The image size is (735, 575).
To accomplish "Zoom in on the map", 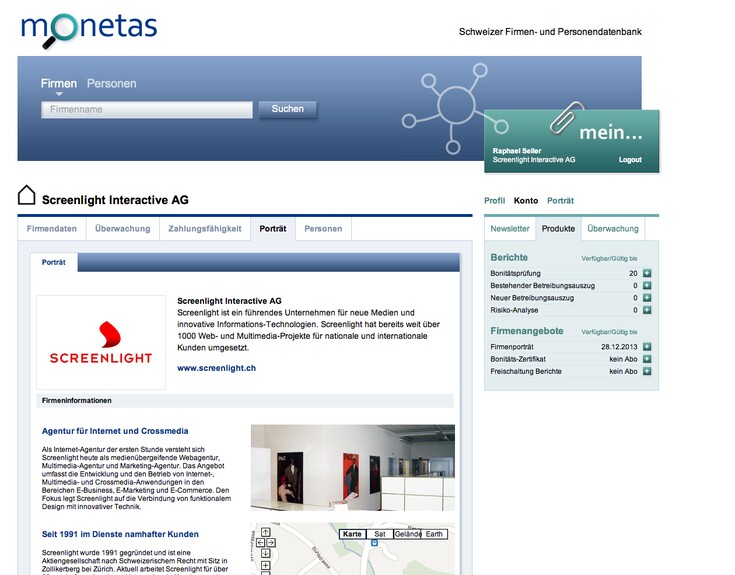I will point(265,567).
